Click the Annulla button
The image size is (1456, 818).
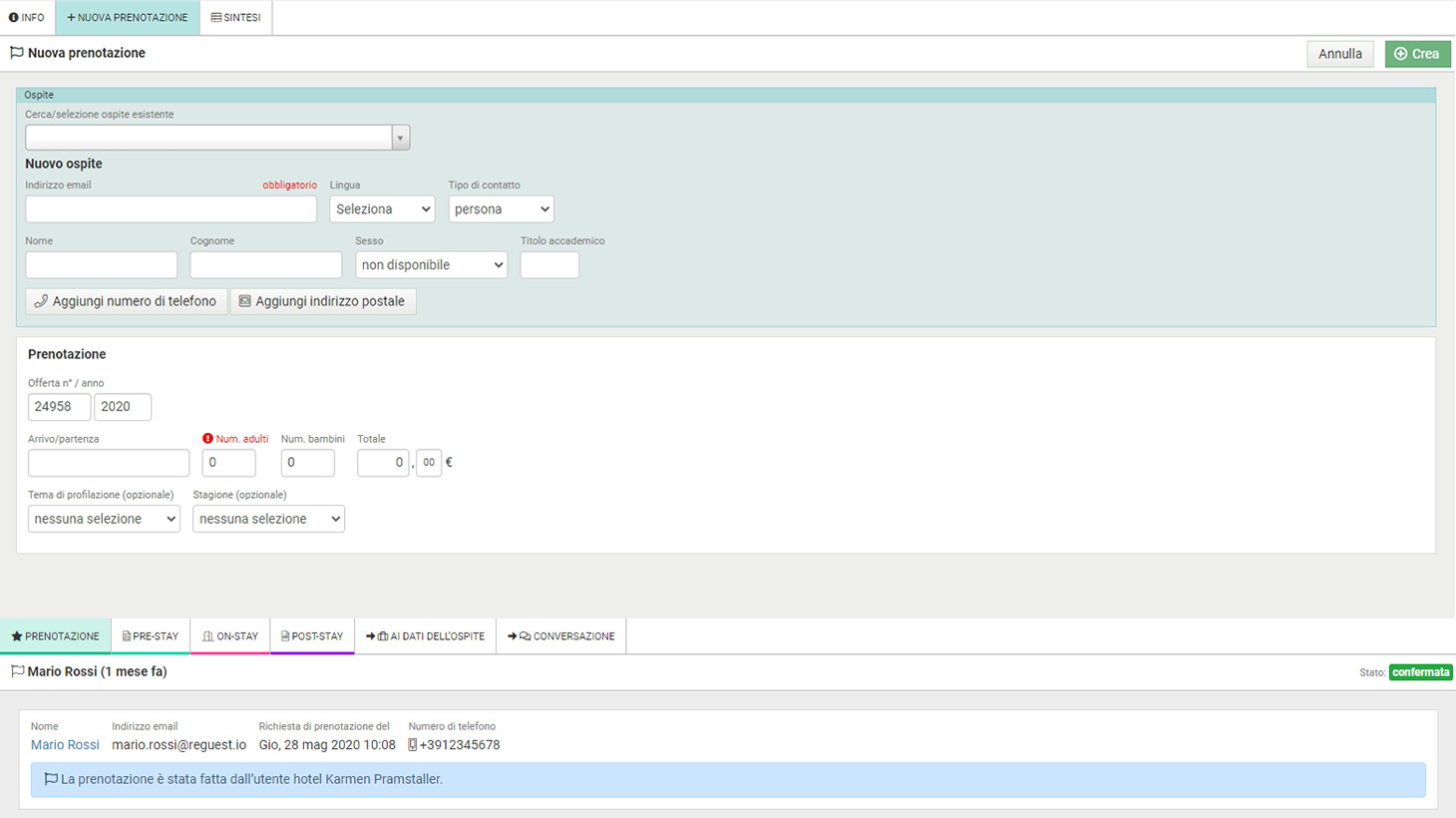click(1339, 54)
